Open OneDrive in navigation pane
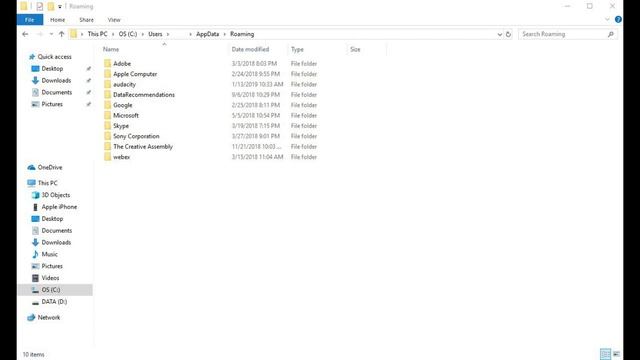The height and width of the screenshot is (360, 640). pos(50,167)
